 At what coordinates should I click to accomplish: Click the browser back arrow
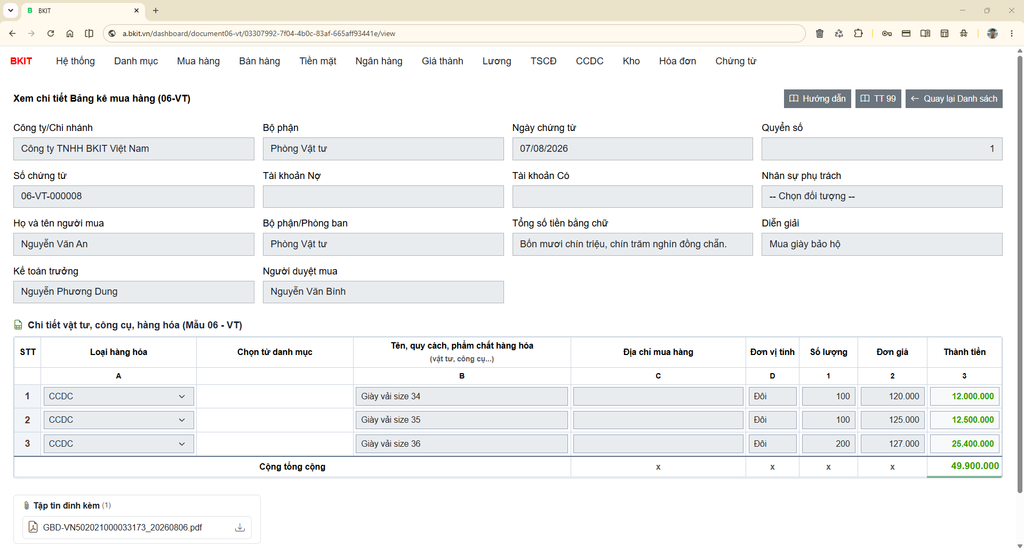[x=12, y=33]
